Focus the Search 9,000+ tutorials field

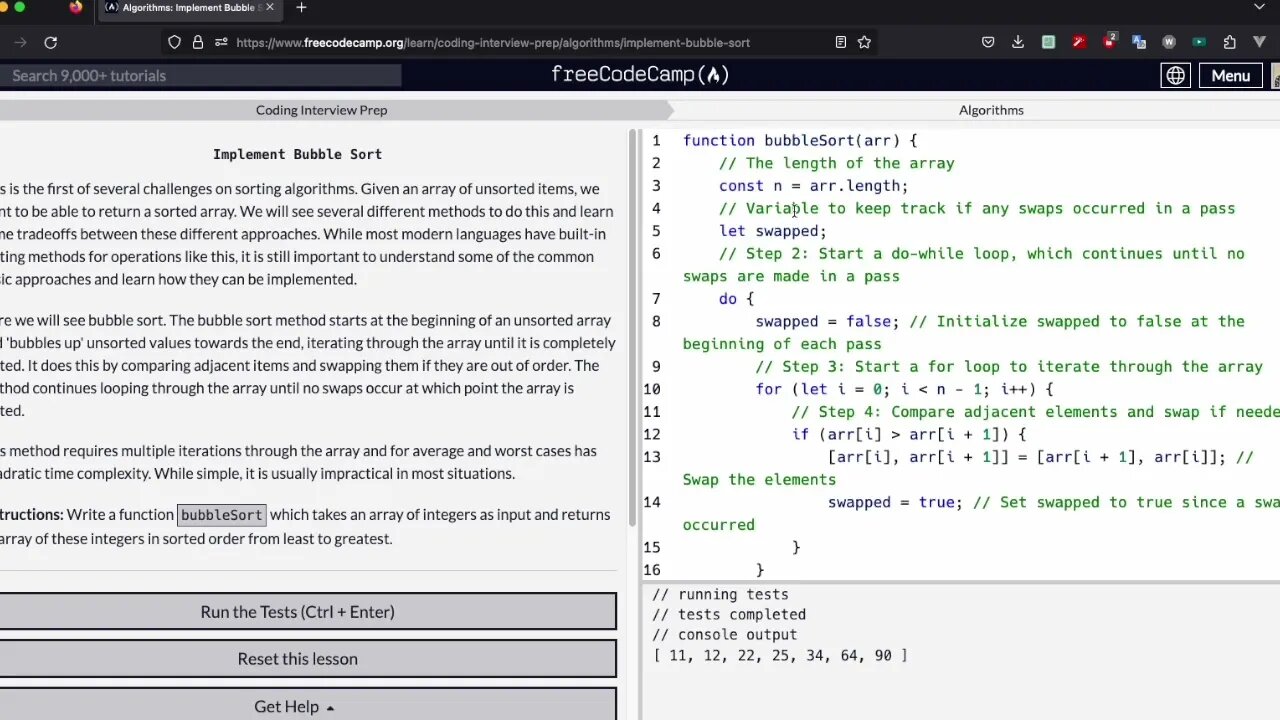pyautogui.click(x=200, y=75)
